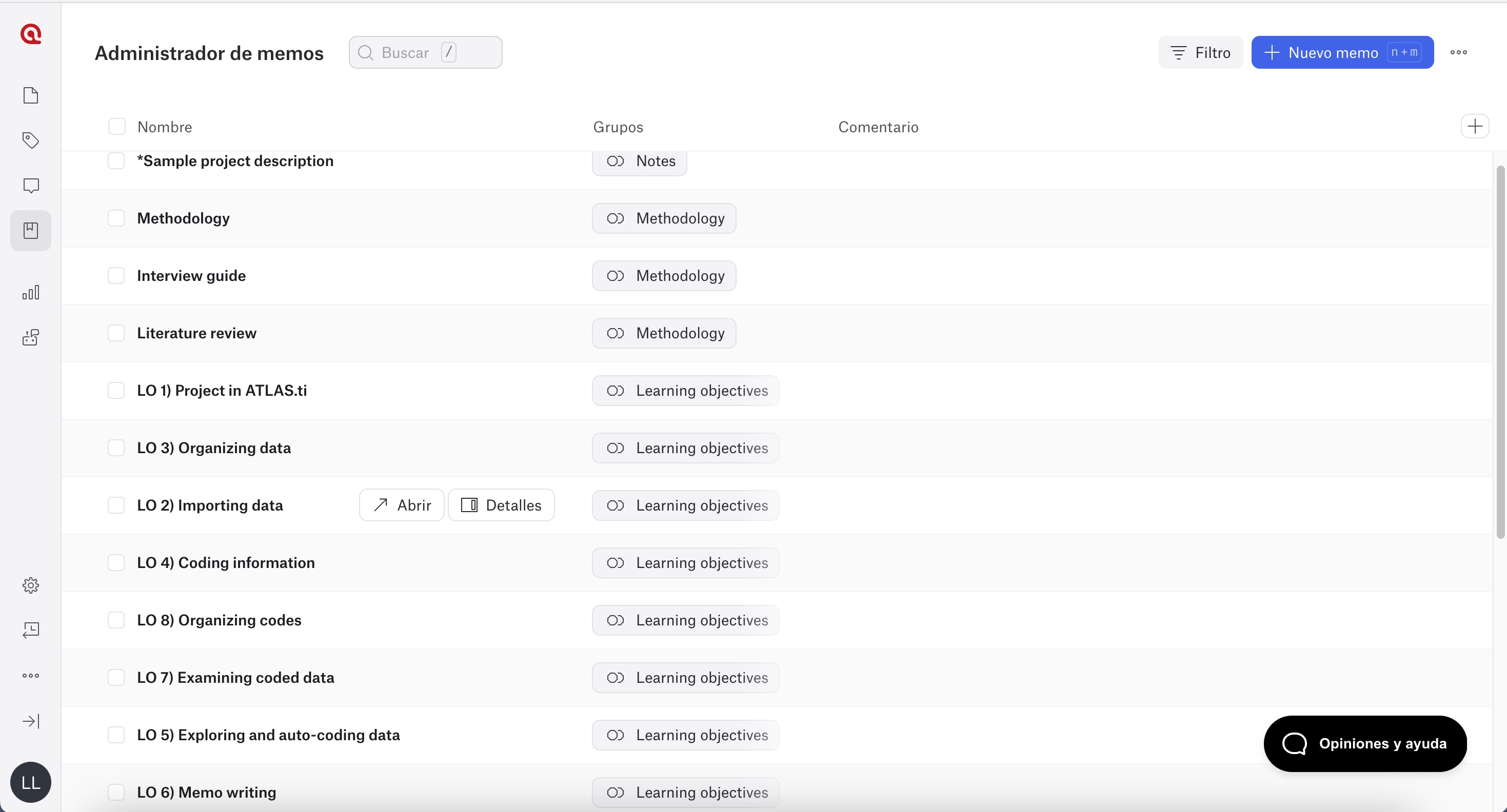This screenshot has width=1507, height=812.
Task: Check the *Sample project description row
Action: click(x=116, y=161)
